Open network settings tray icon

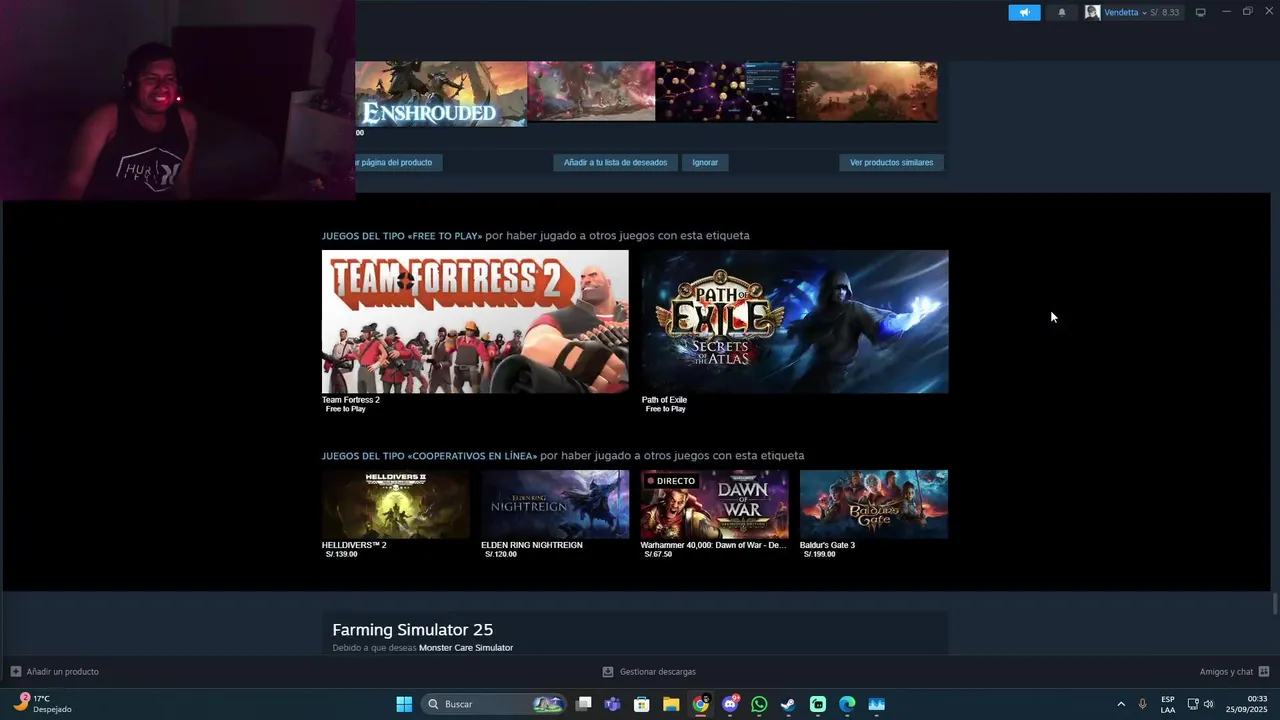point(1193,704)
